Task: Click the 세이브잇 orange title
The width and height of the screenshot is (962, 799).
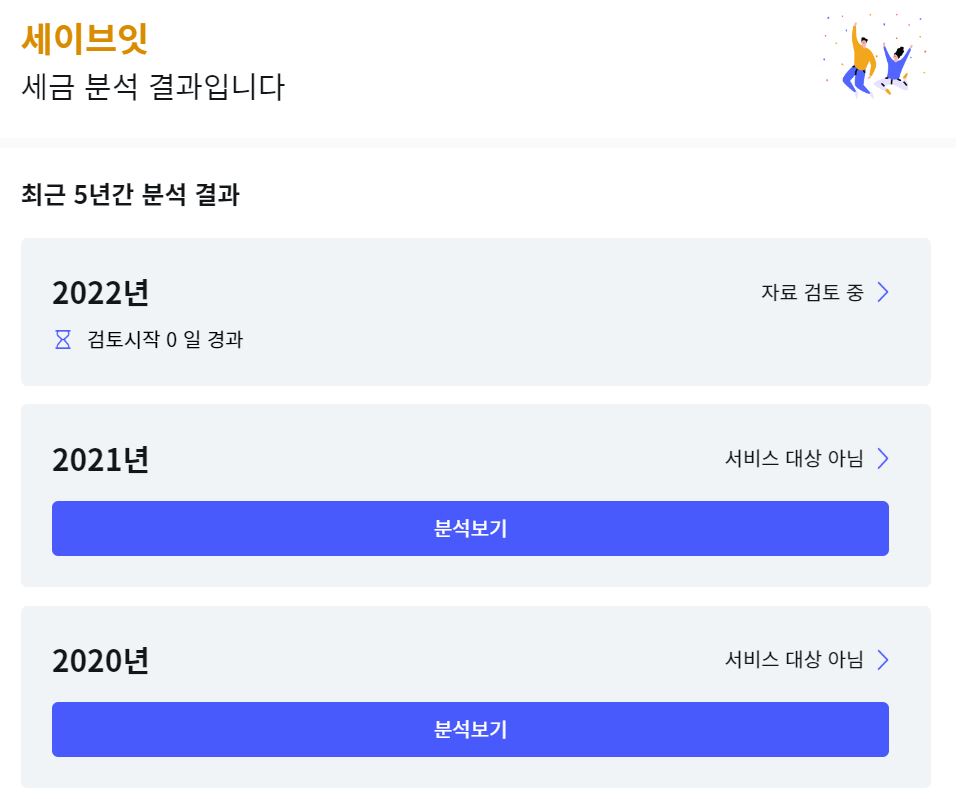Action: pyautogui.click(x=85, y=38)
